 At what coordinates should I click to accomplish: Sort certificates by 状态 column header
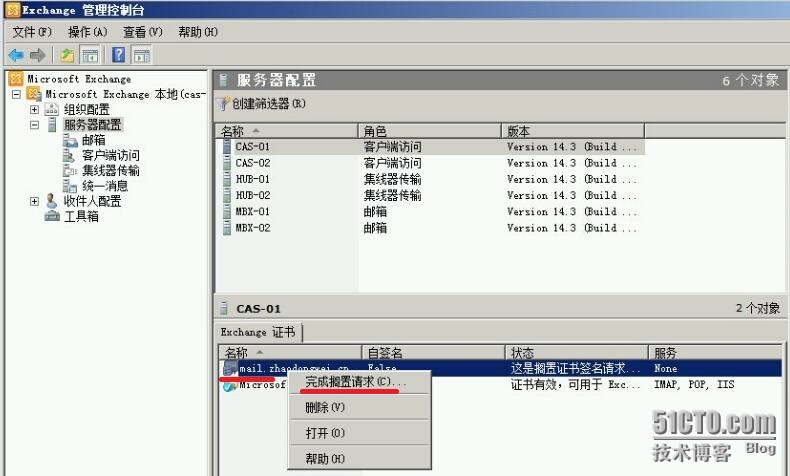pos(576,352)
